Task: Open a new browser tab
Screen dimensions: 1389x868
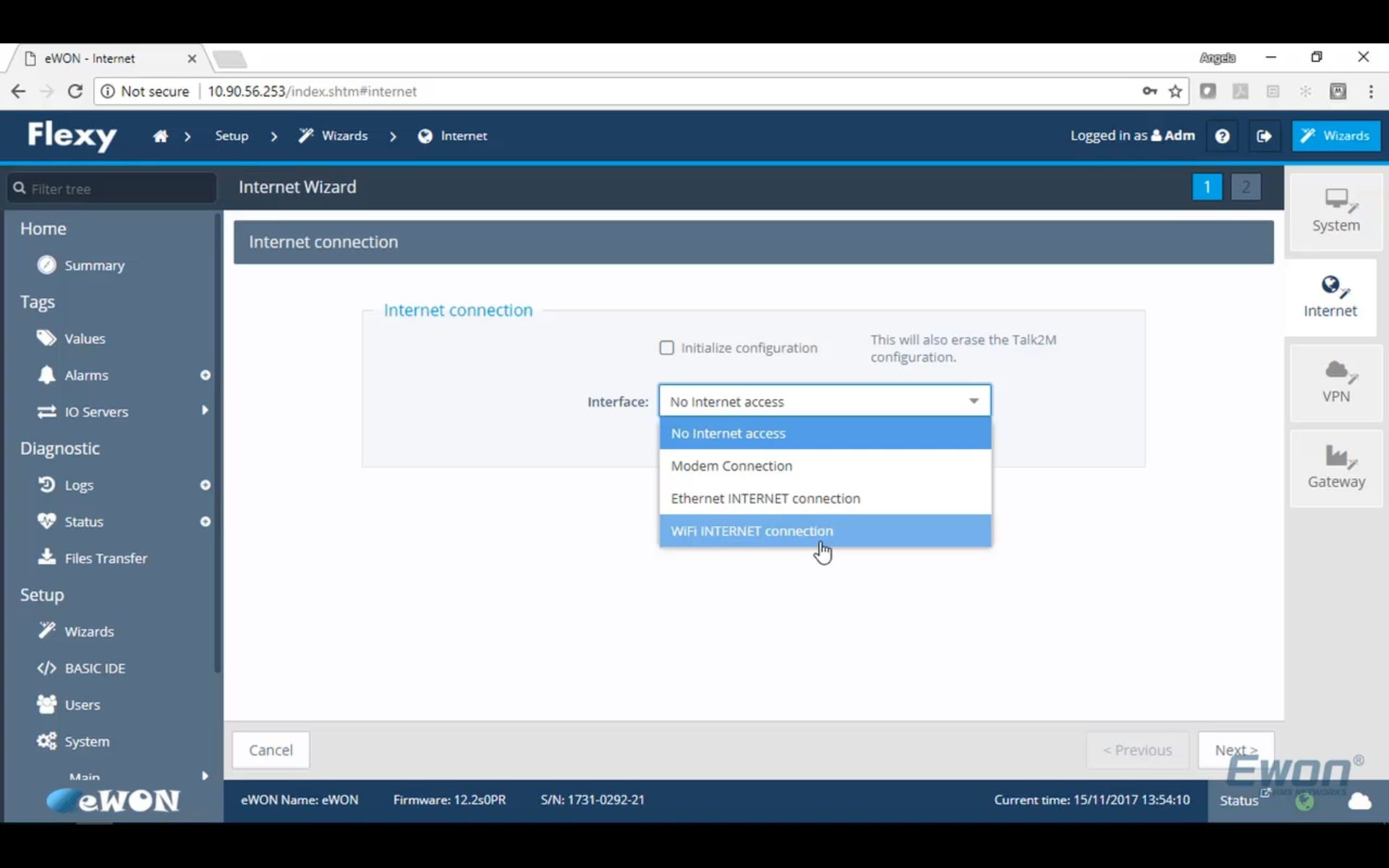Action: pos(230,59)
